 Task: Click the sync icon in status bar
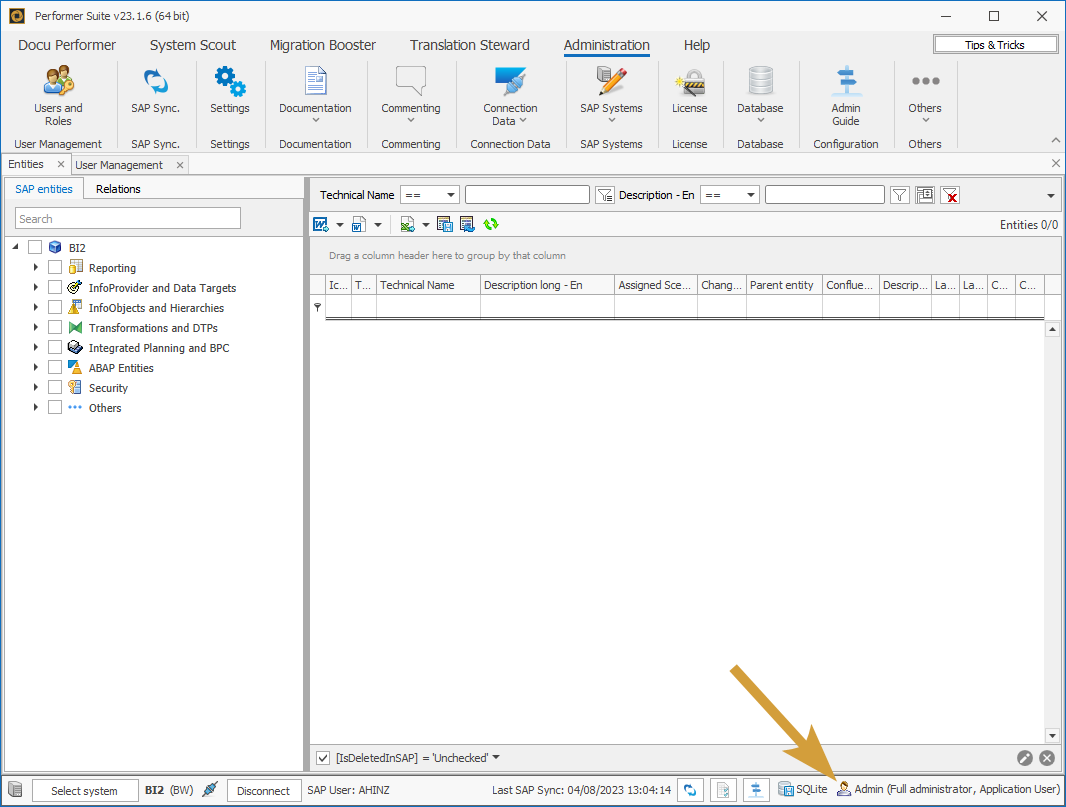coord(690,790)
